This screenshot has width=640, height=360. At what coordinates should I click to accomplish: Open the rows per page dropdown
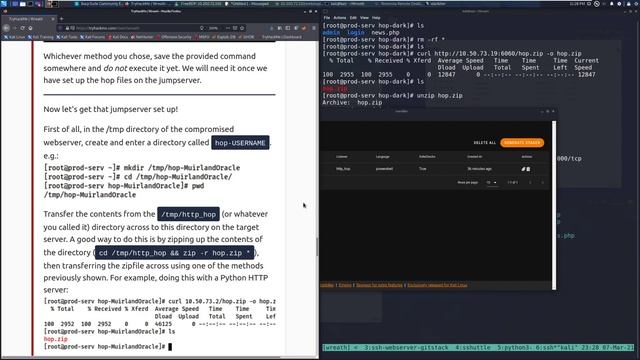[491, 182]
